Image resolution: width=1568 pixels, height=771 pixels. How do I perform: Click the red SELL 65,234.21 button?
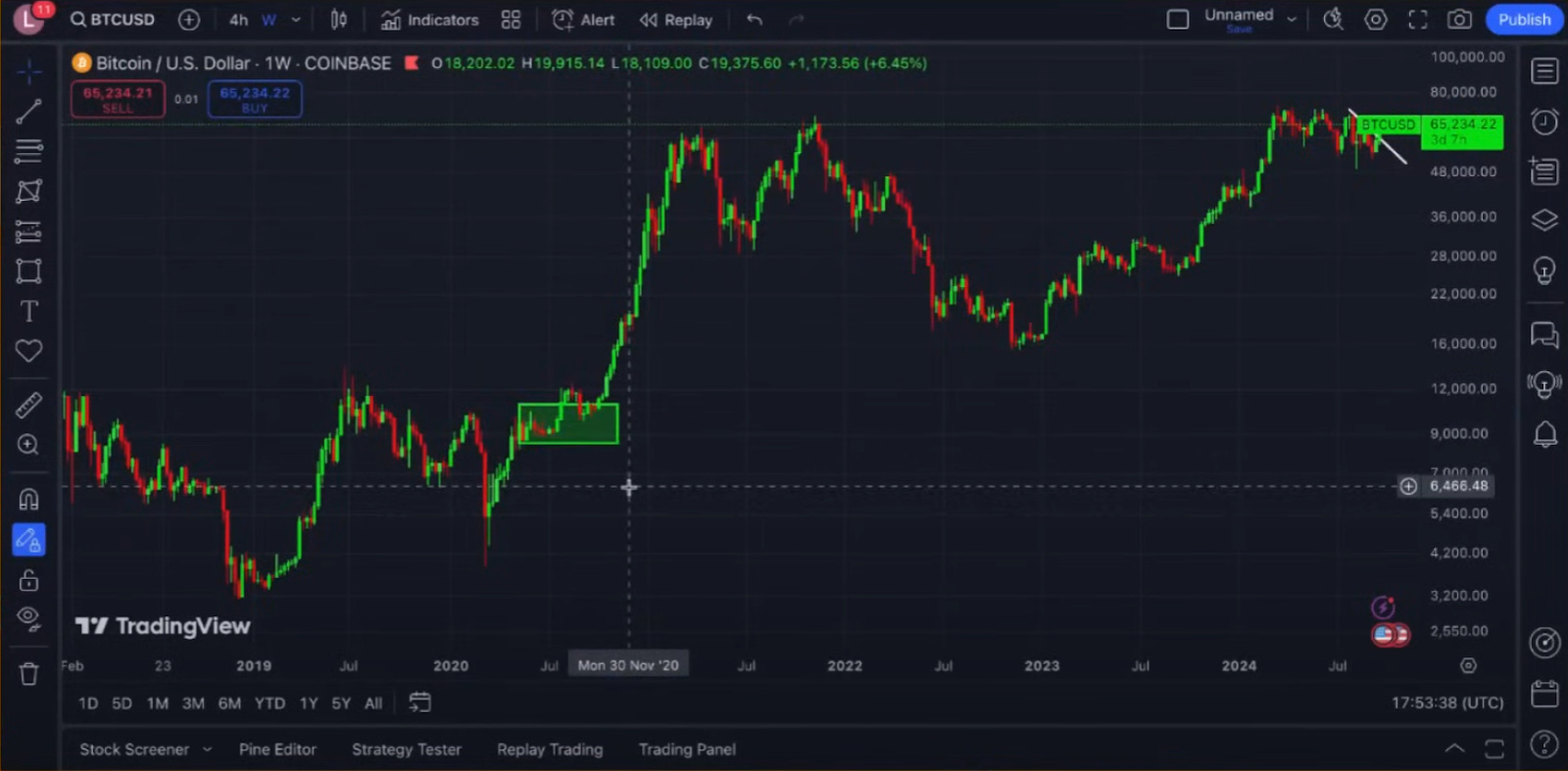(x=118, y=99)
